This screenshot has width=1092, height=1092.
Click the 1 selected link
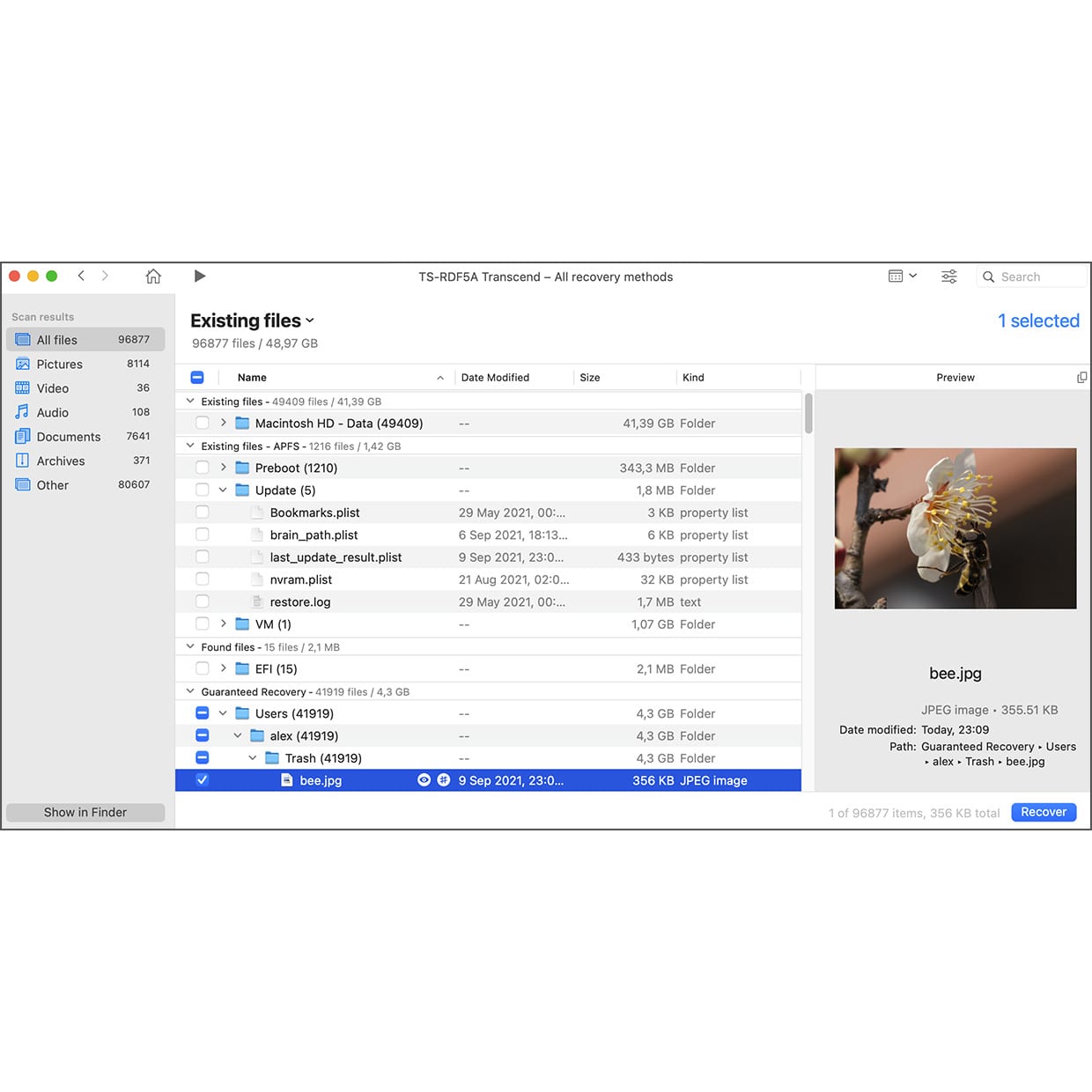(1038, 321)
